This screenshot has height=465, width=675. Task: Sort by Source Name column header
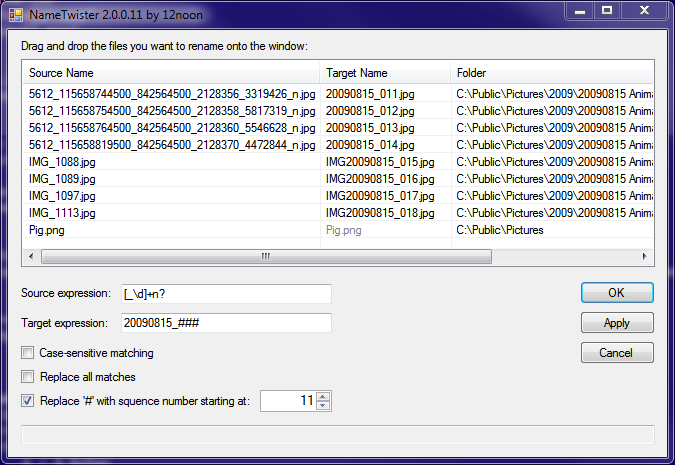point(170,73)
